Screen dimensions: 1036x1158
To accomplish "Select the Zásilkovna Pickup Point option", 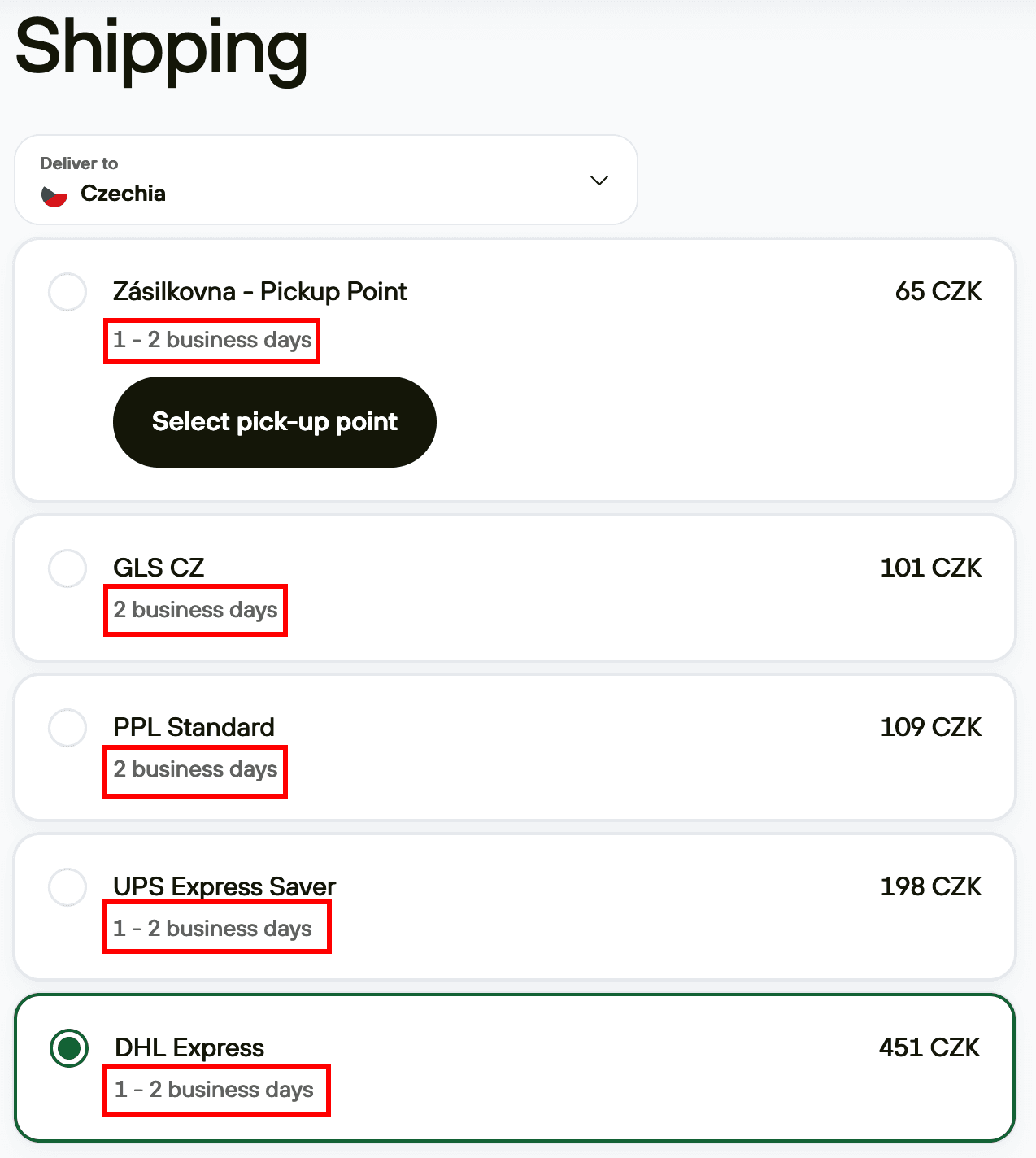I will coord(67,292).
